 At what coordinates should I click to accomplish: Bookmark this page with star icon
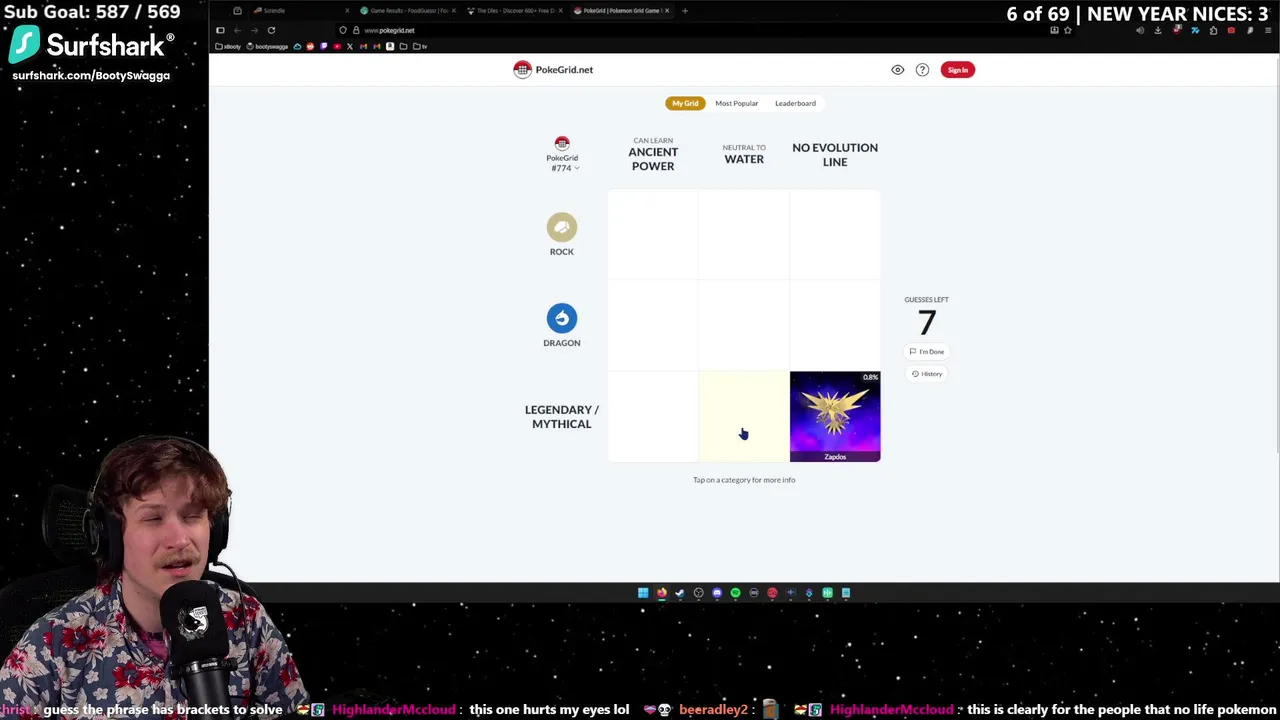pos(1067,30)
